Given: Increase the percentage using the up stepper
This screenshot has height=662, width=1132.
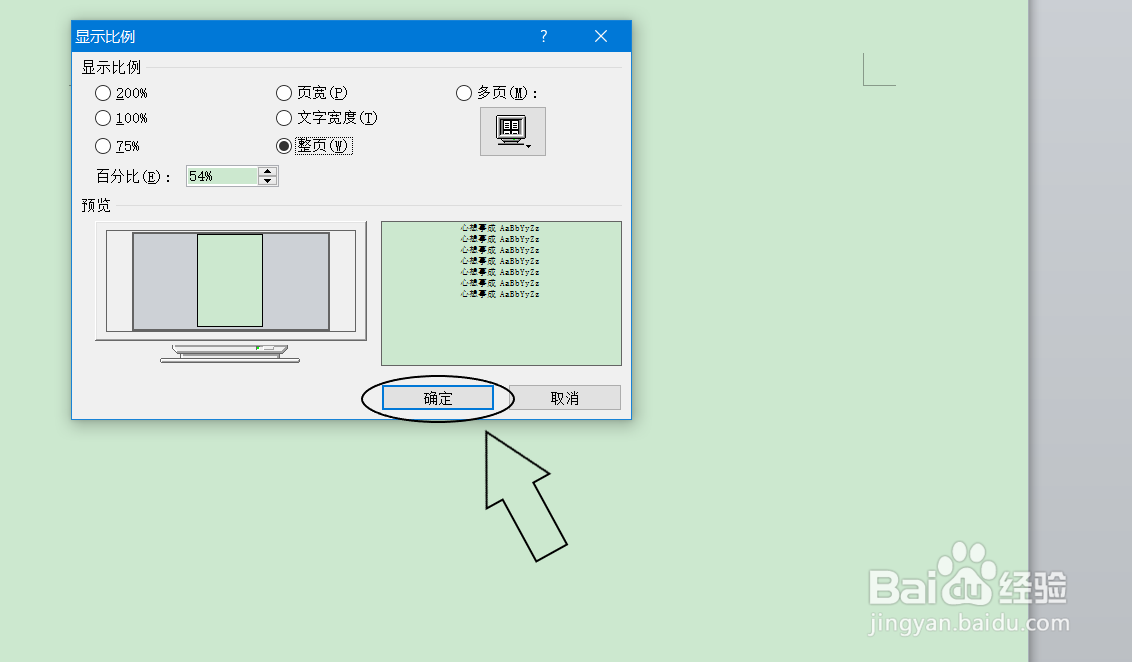Looking at the screenshot, I should (267, 170).
